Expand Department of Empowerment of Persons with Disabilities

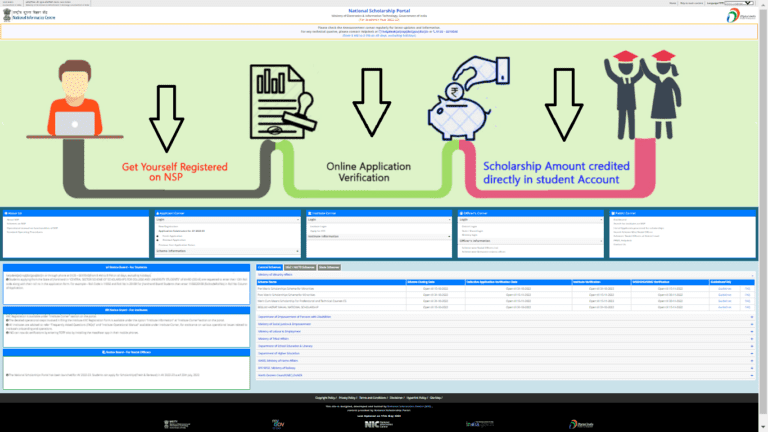click(x=505, y=317)
